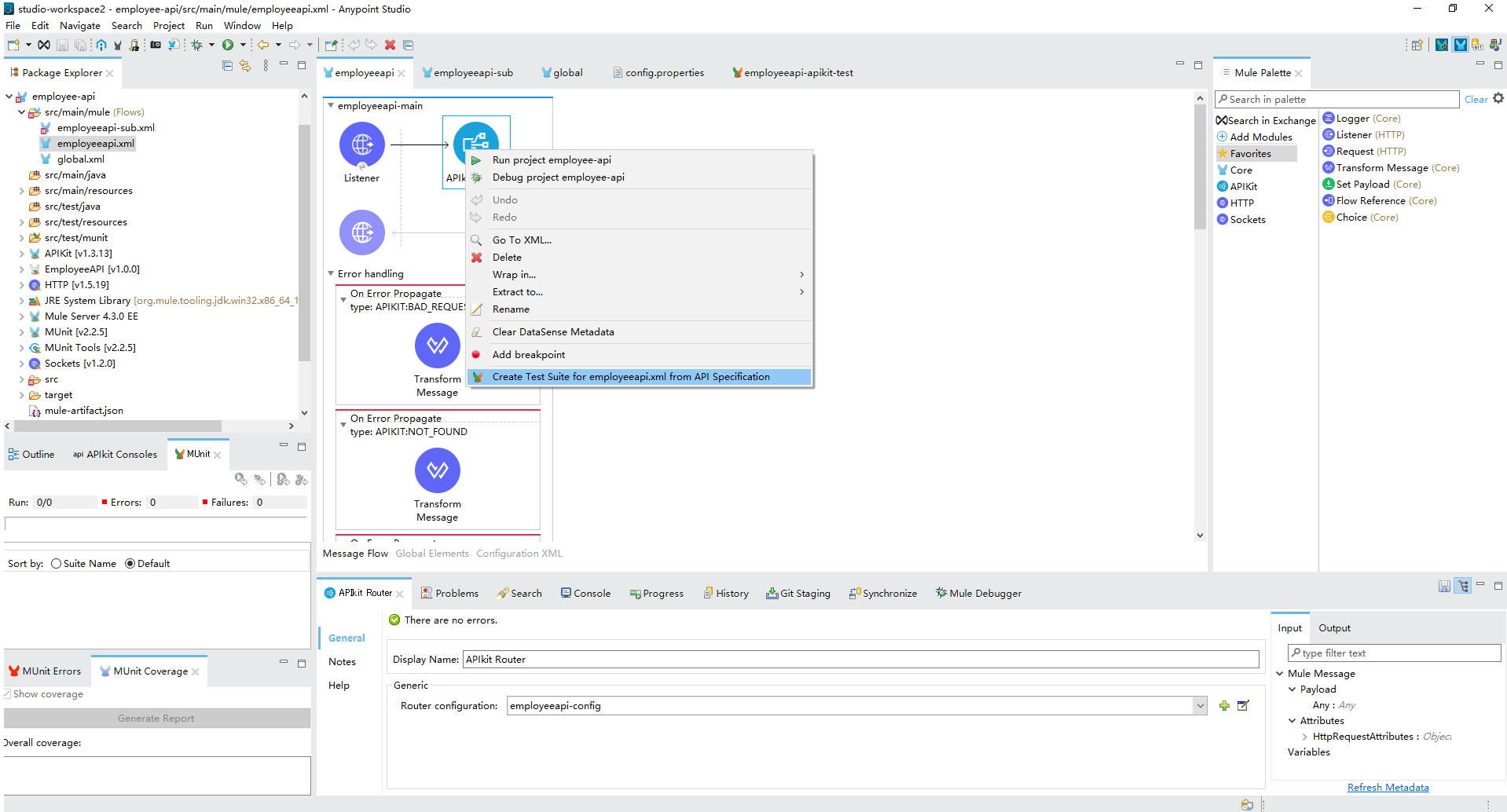The height and width of the screenshot is (812, 1507).
Task: Click the type filter text field
Action: pos(1394,653)
